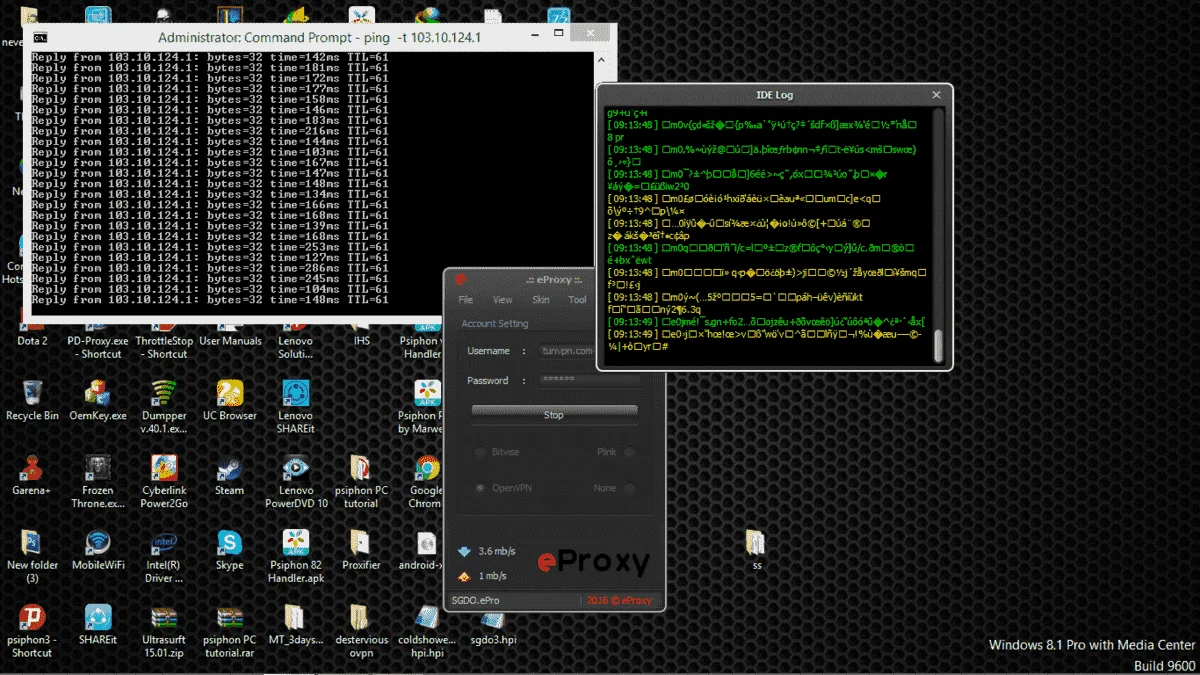Screen dimensions: 1200x675
Task: Open the desterviousovpn folder on the desktop
Action: 361,630
